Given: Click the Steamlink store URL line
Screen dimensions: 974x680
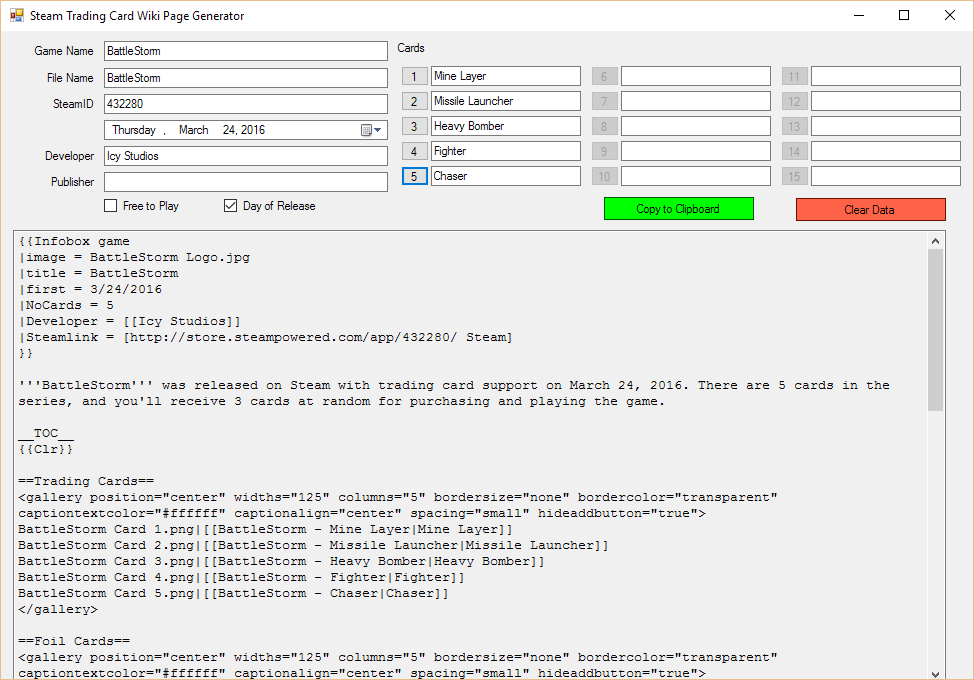Looking at the screenshot, I should [x=266, y=337].
